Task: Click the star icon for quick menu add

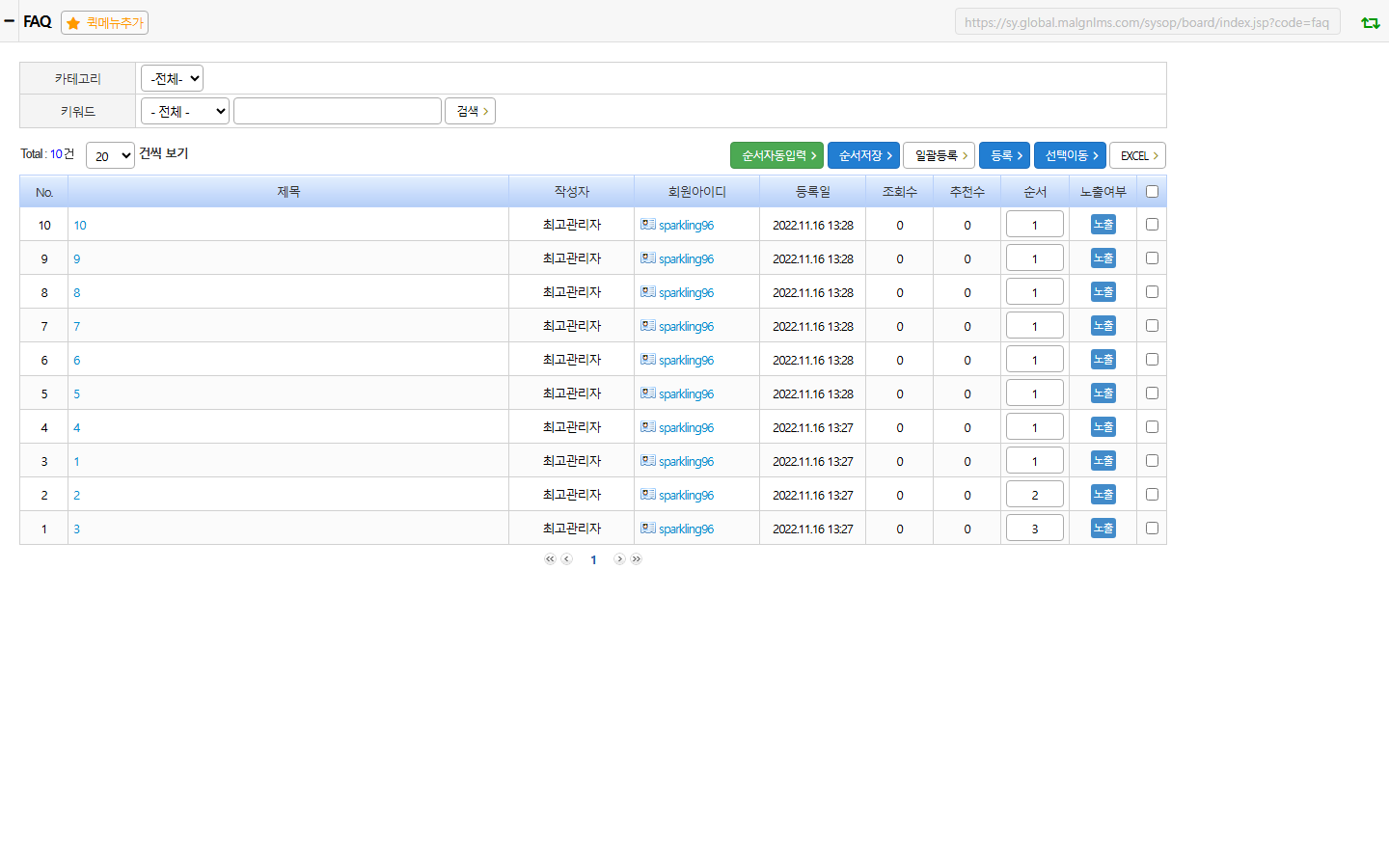Action: click(73, 23)
